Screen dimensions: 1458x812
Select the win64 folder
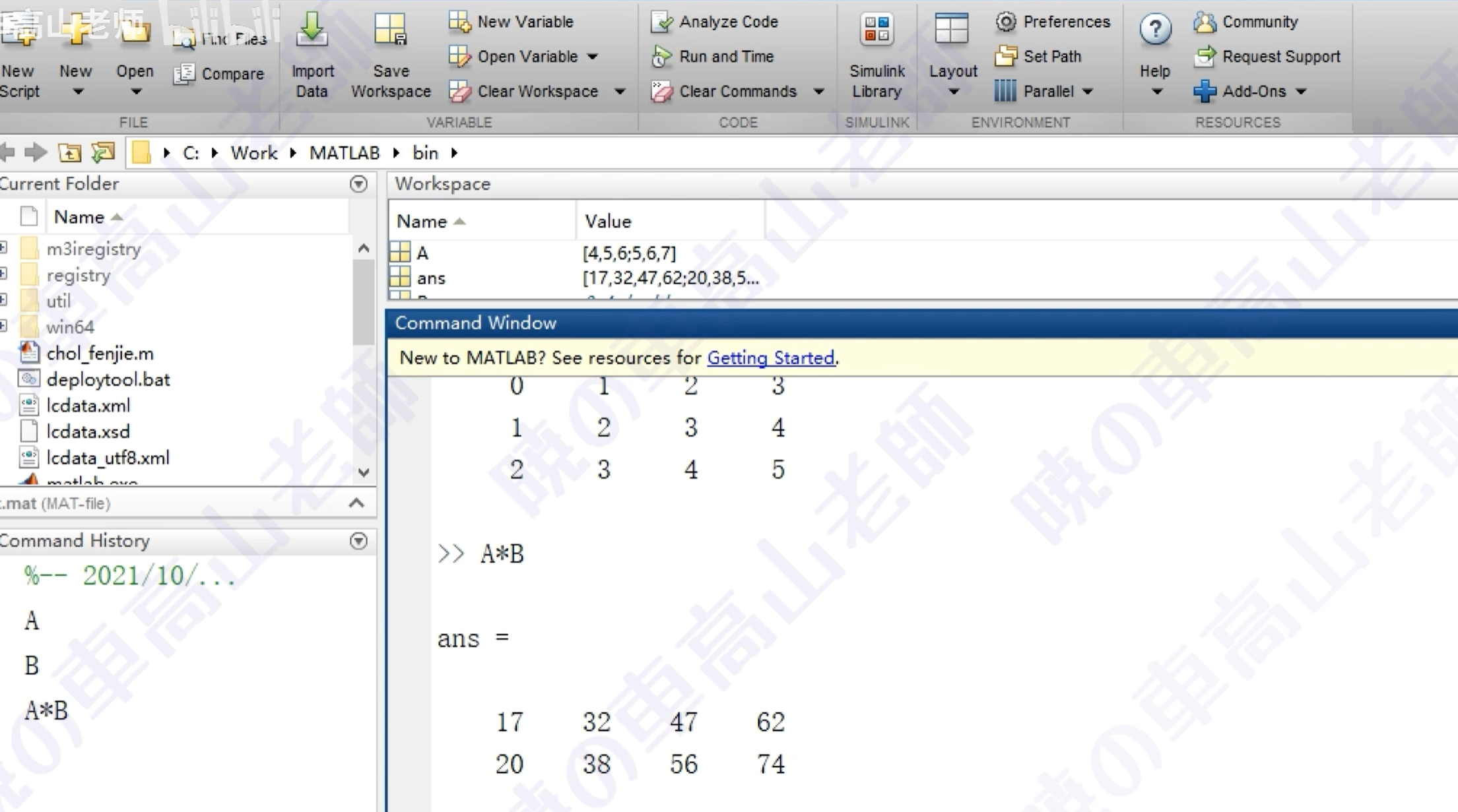[x=70, y=327]
